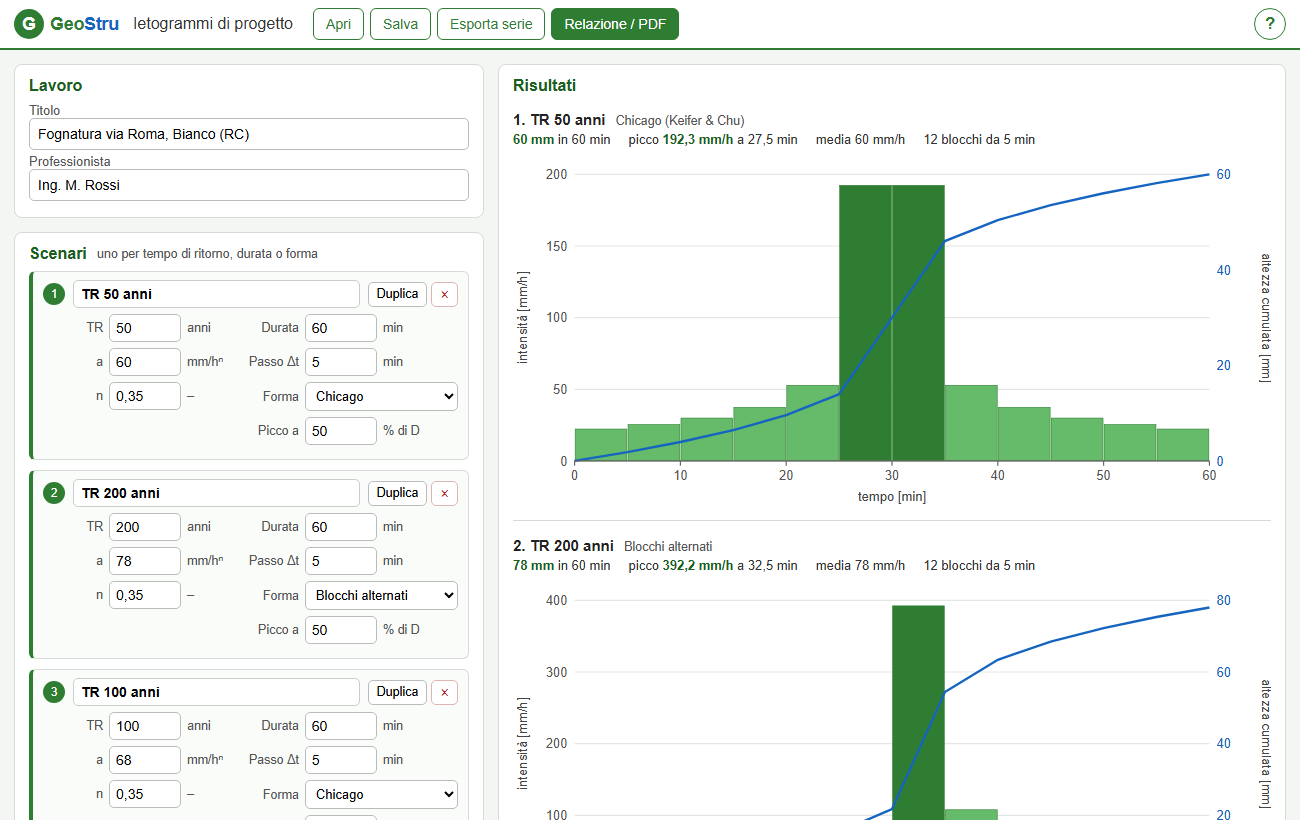1300x820 pixels.
Task: Open the Forma dropdown for TR 50 anni
Action: click(x=381, y=396)
